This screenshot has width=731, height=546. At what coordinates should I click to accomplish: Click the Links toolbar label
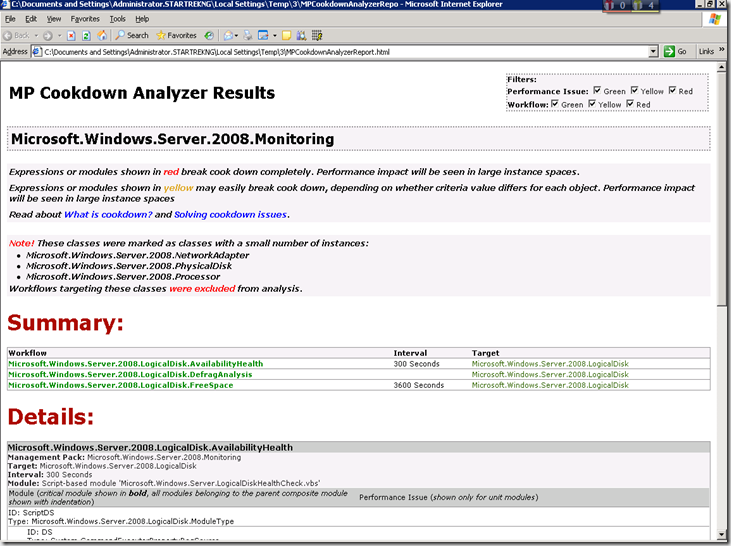(x=706, y=51)
